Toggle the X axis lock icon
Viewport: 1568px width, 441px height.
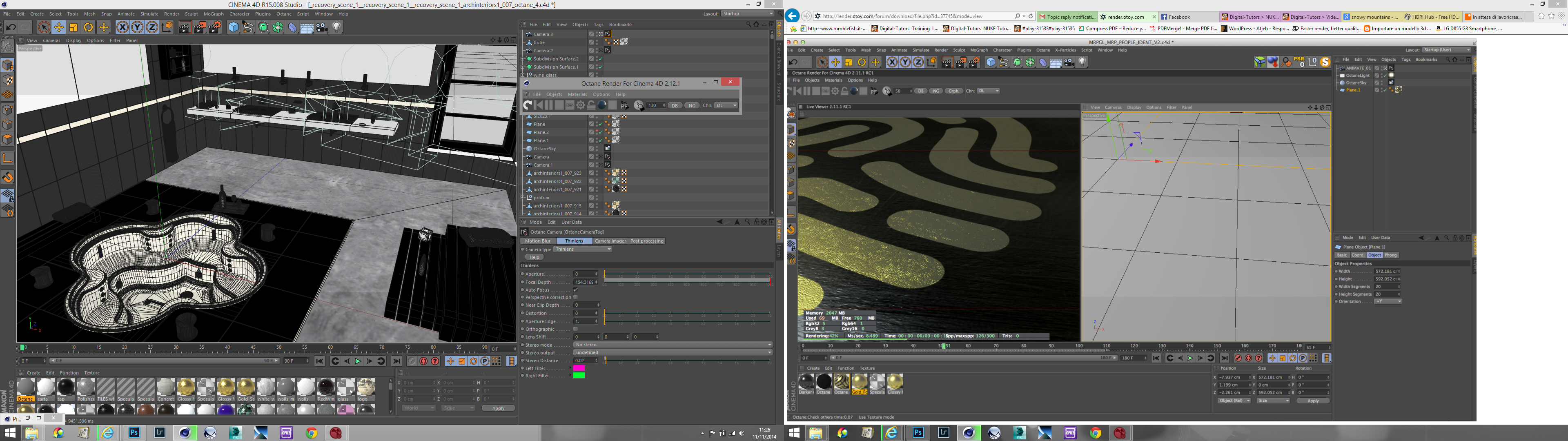122,27
